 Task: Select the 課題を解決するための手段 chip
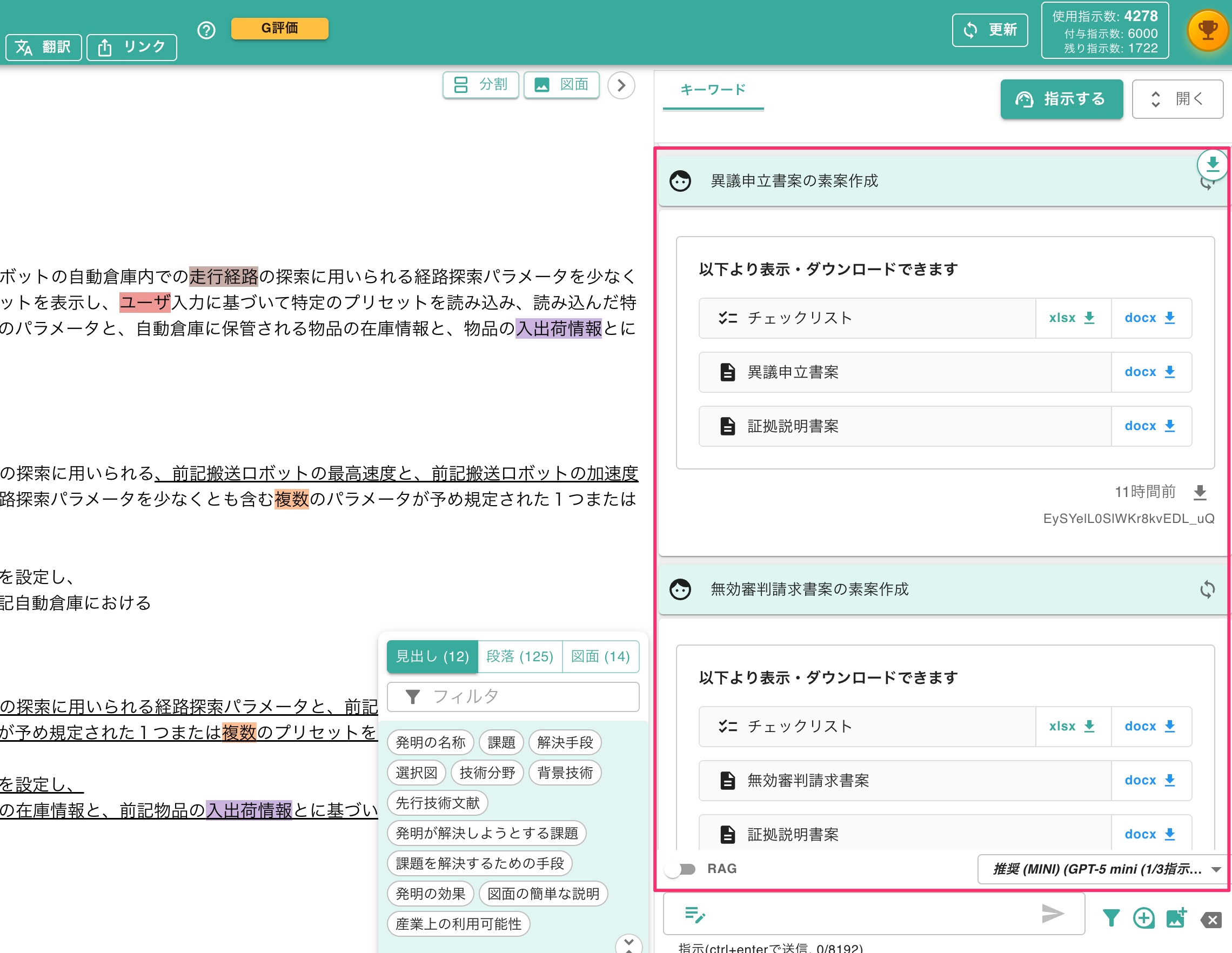point(479,863)
